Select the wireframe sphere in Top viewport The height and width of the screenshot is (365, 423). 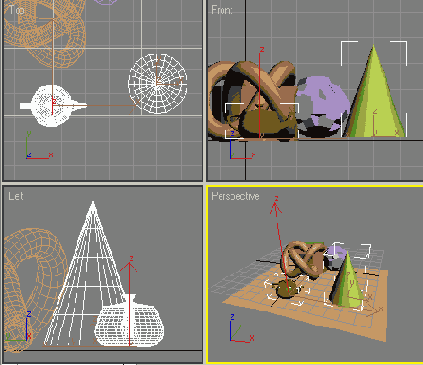[157, 83]
